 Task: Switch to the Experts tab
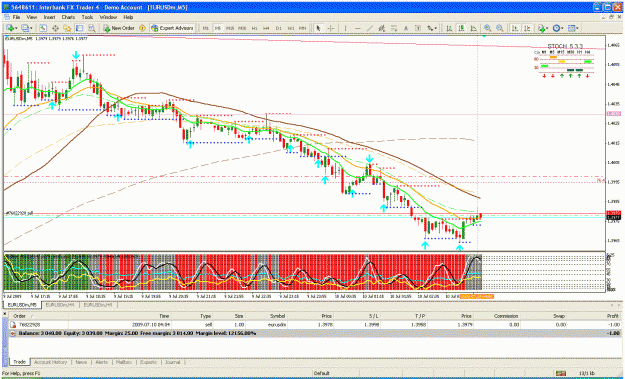click(x=148, y=362)
